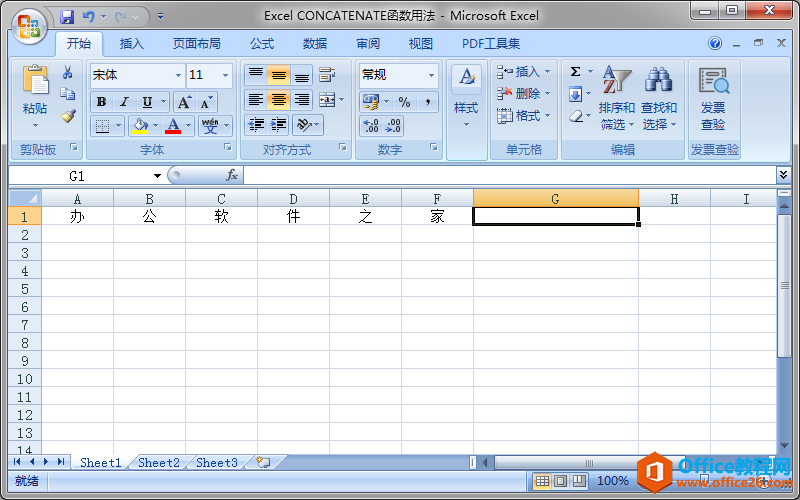This screenshot has height=500, width=800.
Task: Toggle Italic formatting
Action: click(x=123, y=102)
